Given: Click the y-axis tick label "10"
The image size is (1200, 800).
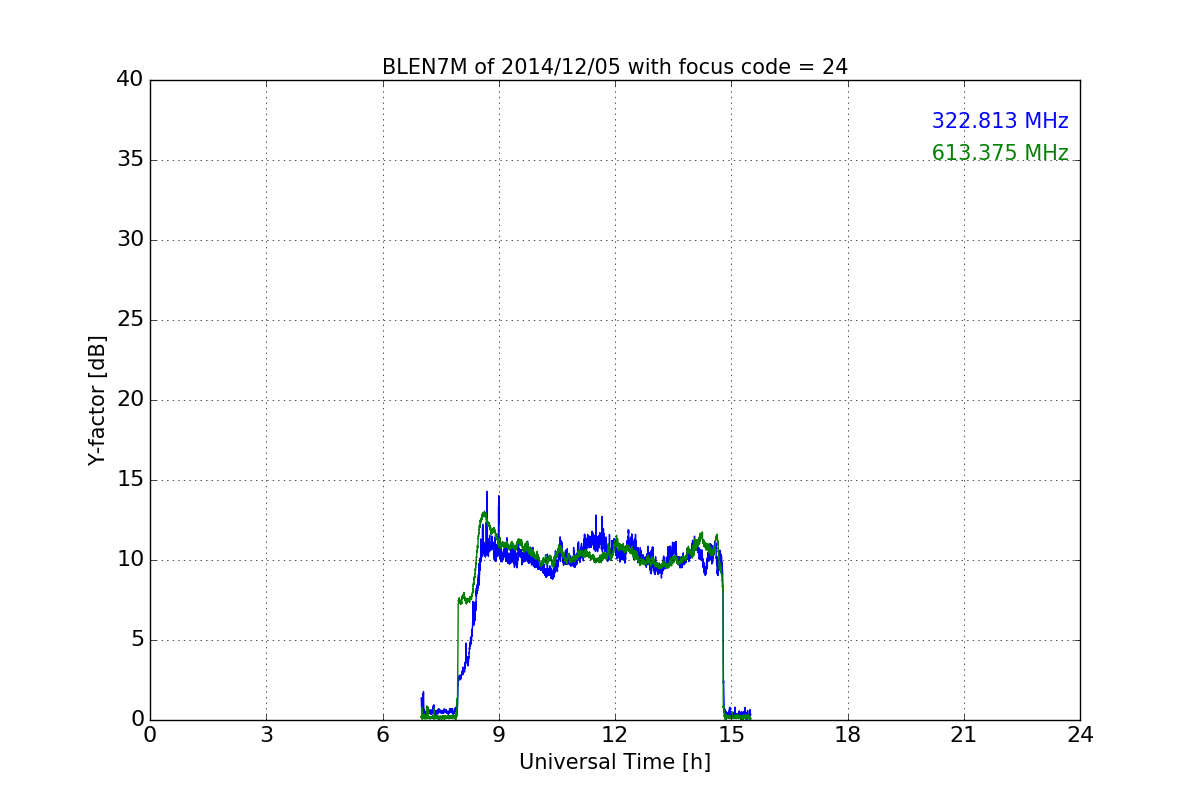Looking at the screenshot, I should point(130,560).
